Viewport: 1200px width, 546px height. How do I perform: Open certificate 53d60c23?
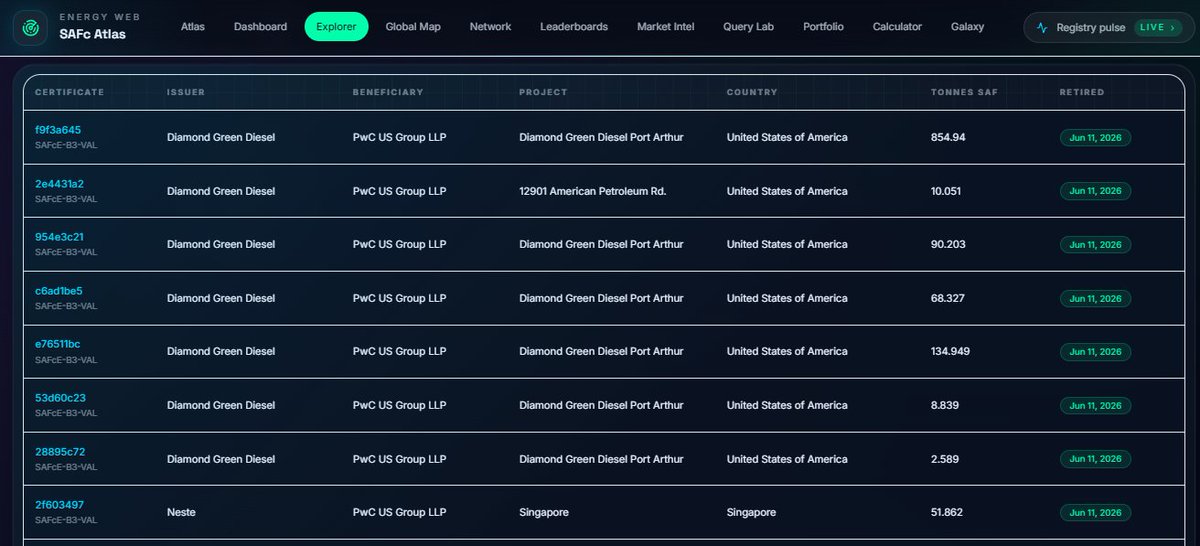click(60, 398)
